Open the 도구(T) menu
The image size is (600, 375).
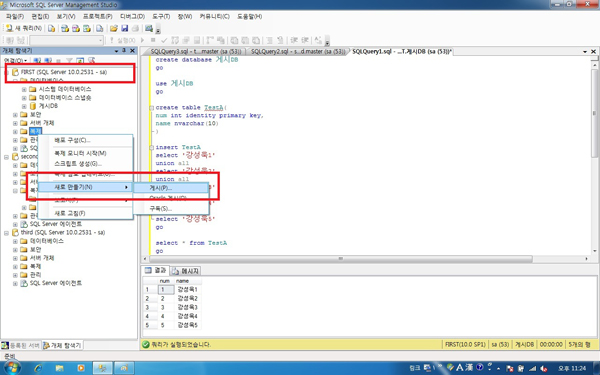161,16
